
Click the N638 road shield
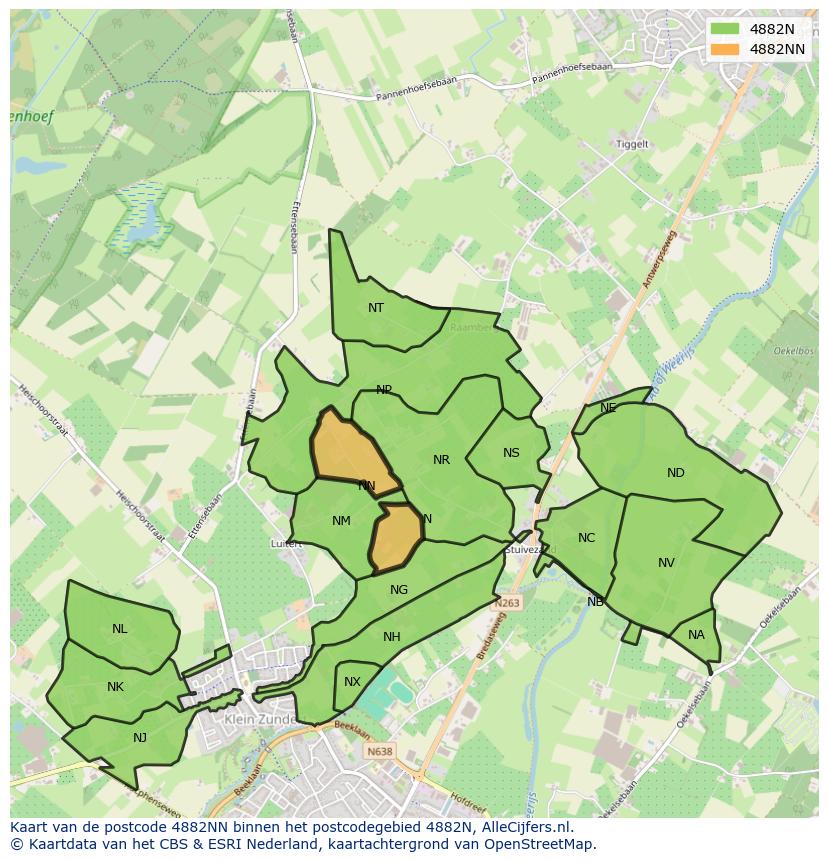pyautogui.click(x=378, y=749)
